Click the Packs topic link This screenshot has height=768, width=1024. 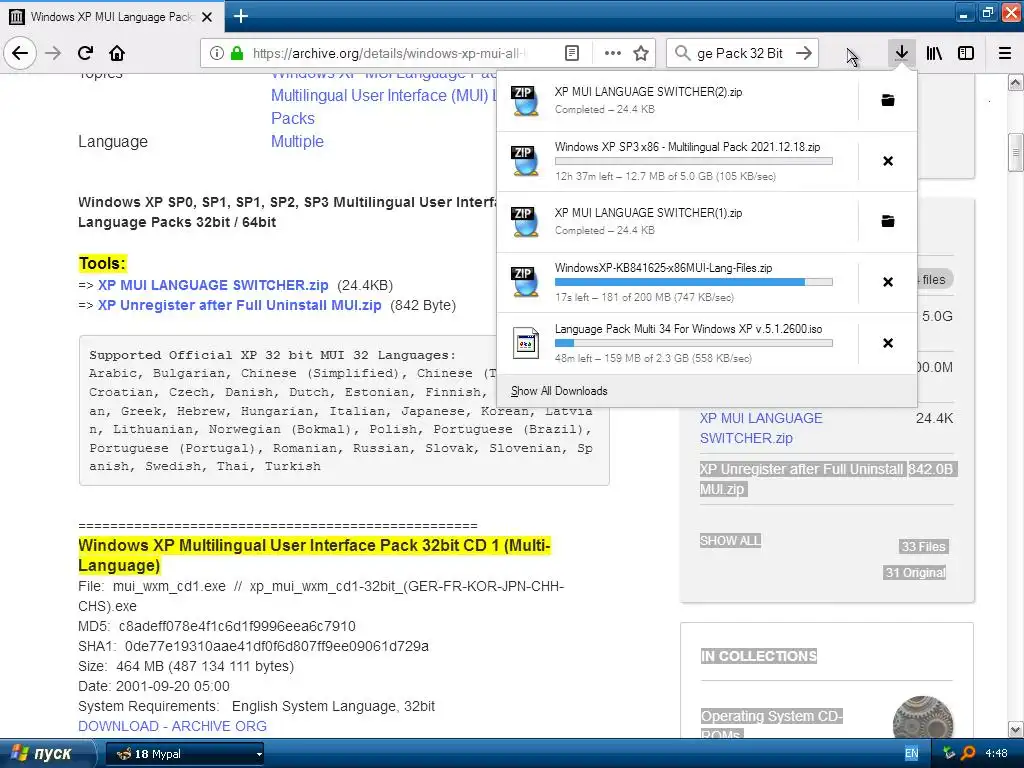293,118
